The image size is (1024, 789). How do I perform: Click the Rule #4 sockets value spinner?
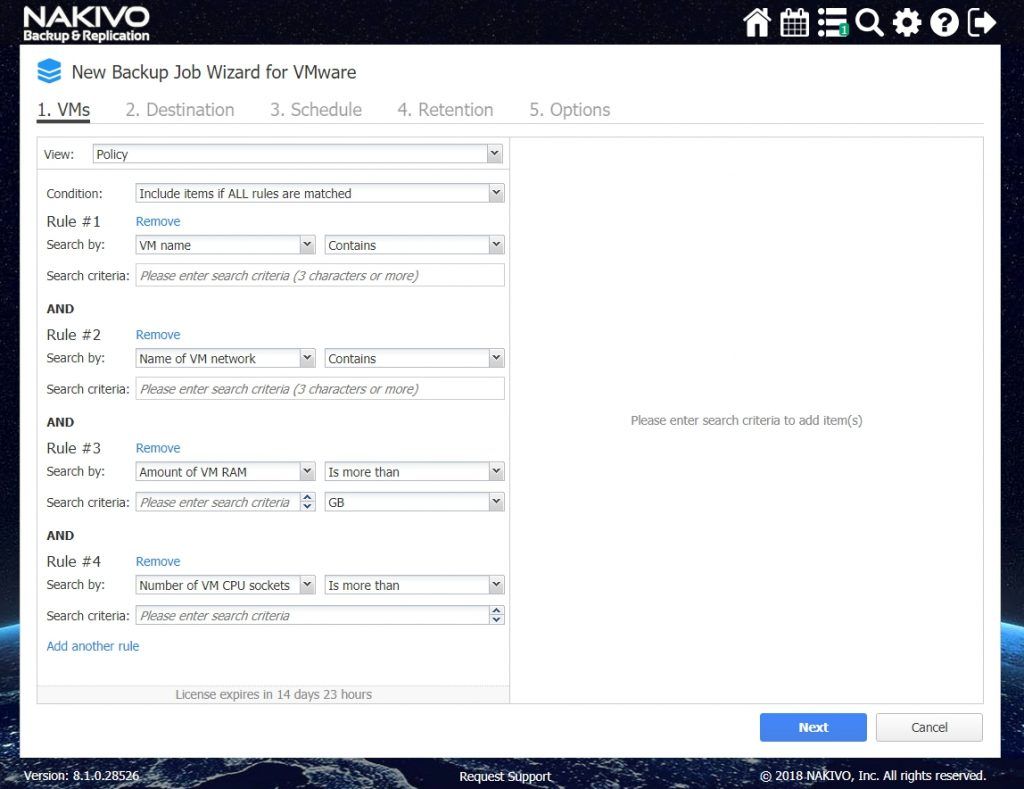(496, 615)
